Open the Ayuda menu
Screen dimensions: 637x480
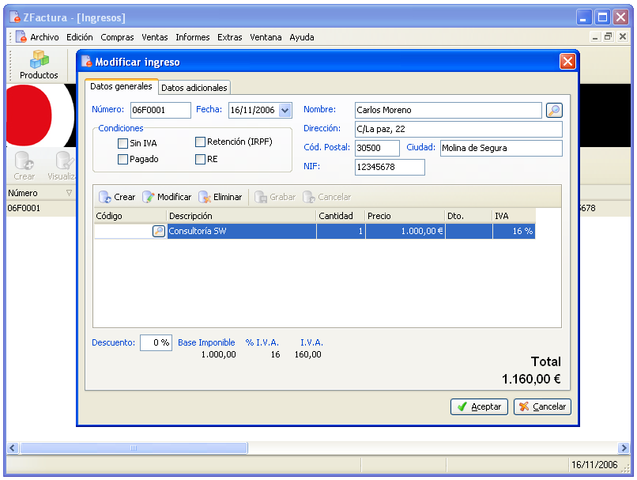point(301,37)
